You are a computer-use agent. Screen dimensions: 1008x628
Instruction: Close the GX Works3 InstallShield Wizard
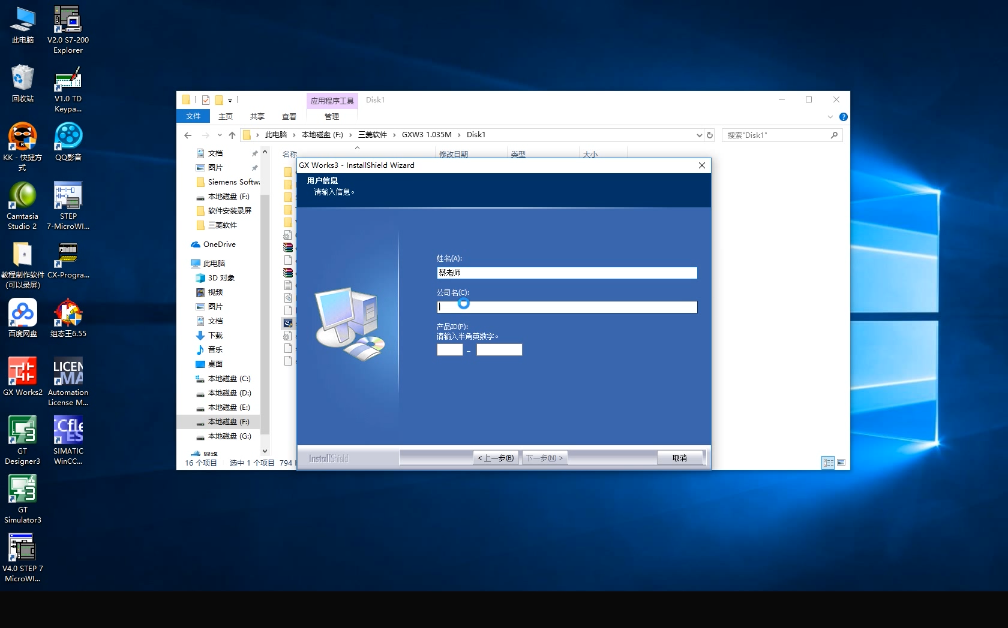[x=702, y=165]
